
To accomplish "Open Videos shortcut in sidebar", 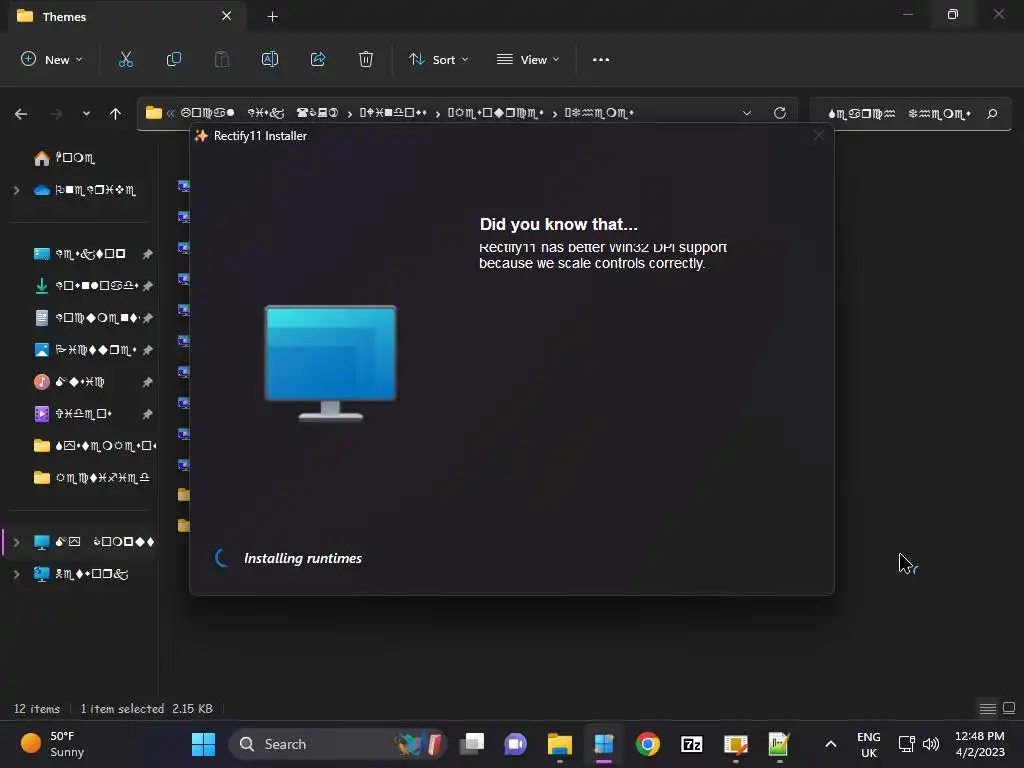I will 72,414.
